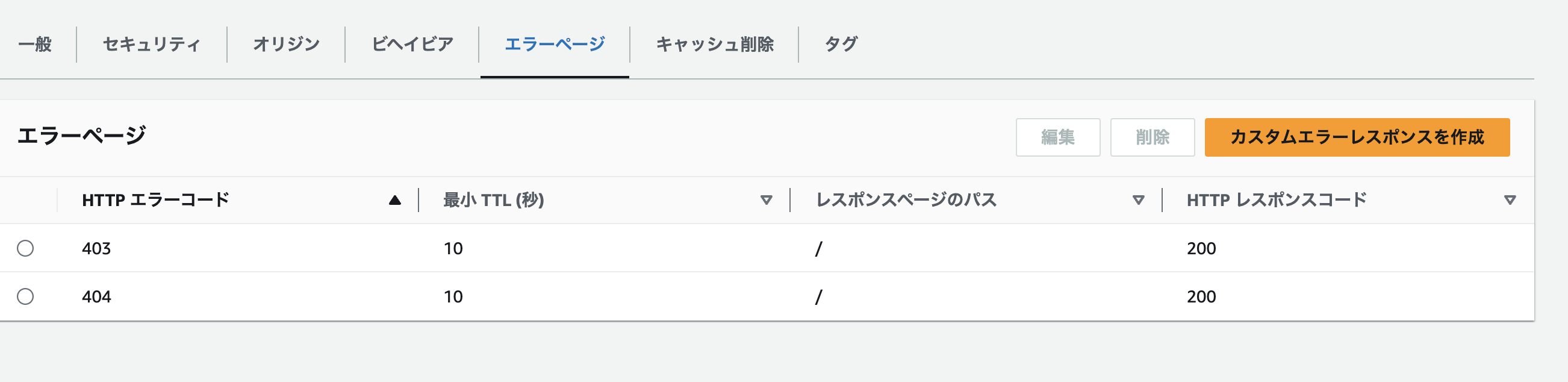Switch to the タグ tab
Viewport: 1568px width, 382px height.
[x=841, y=44]
